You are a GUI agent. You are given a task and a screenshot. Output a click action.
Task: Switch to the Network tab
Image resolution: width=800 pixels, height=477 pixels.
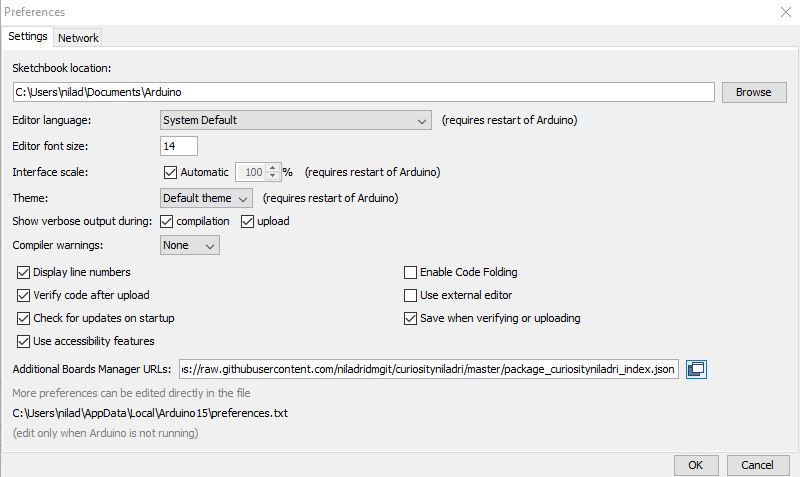[x=78, y=38]
